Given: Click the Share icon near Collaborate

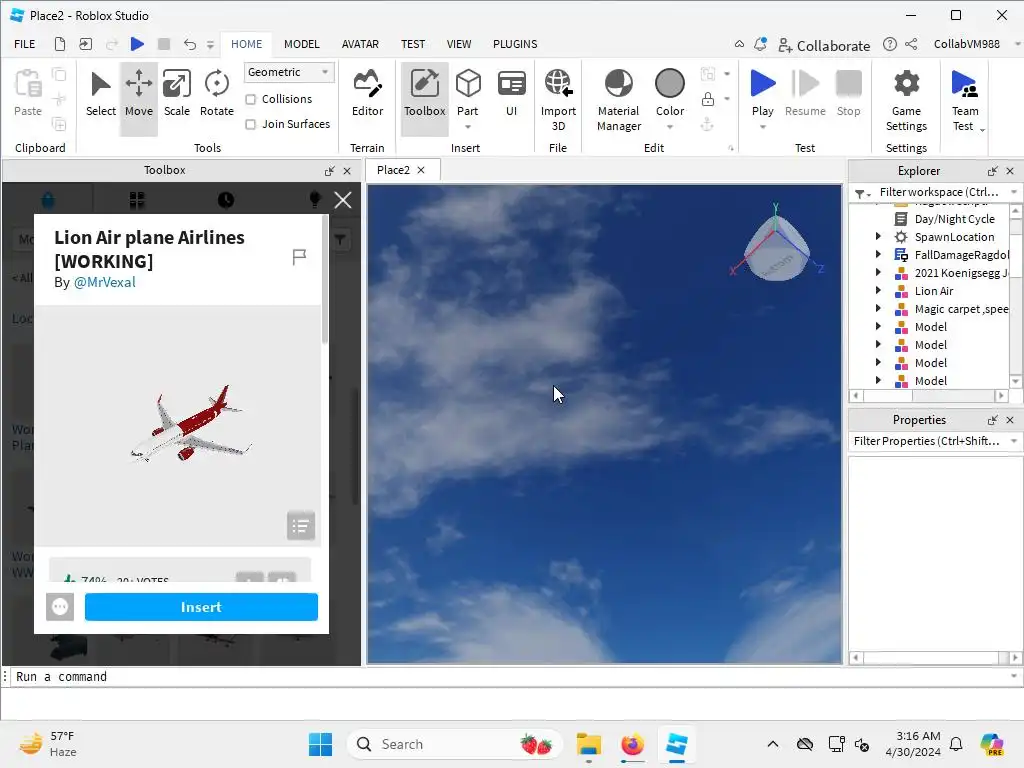Looking at the screenshot, I should coord(911,44).
